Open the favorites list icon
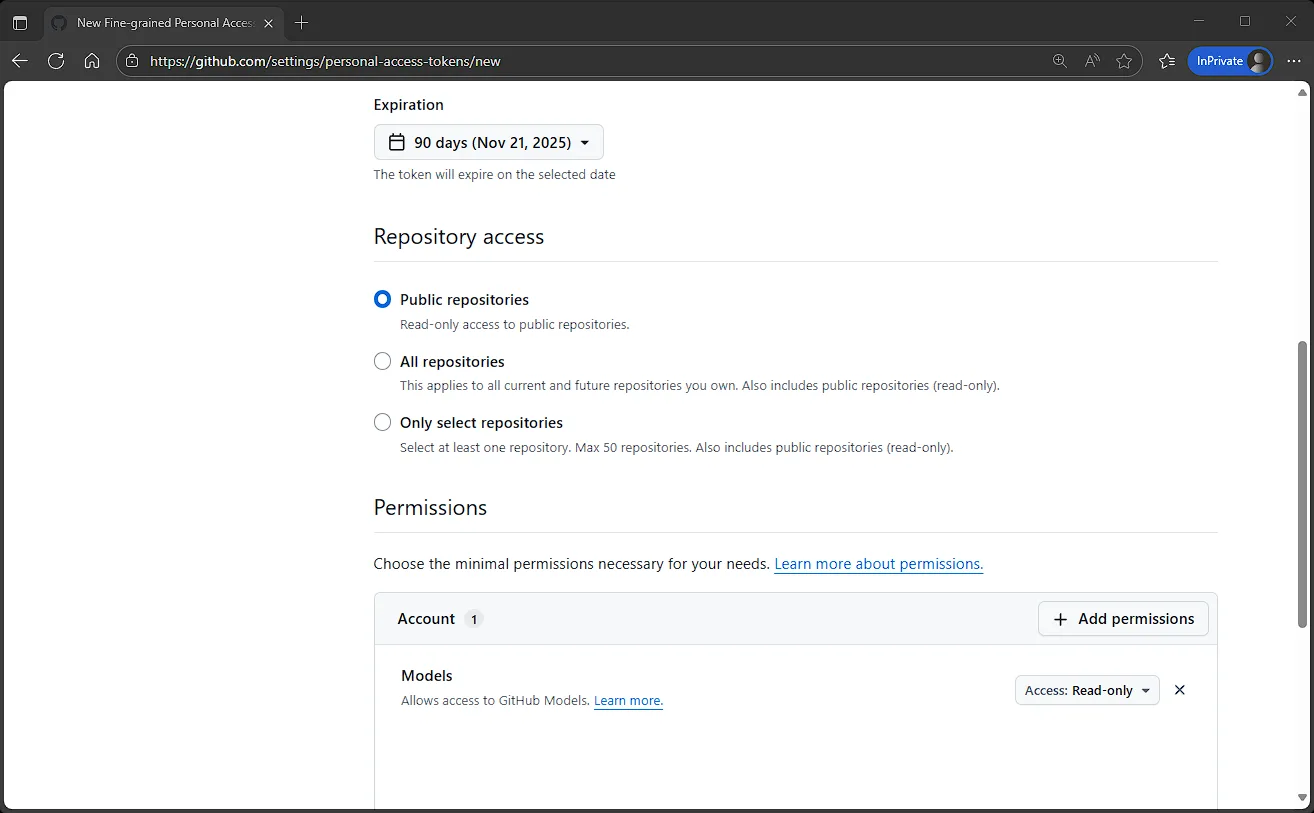The width and height of the screenshot is (1314, 813). point(1167,61)
